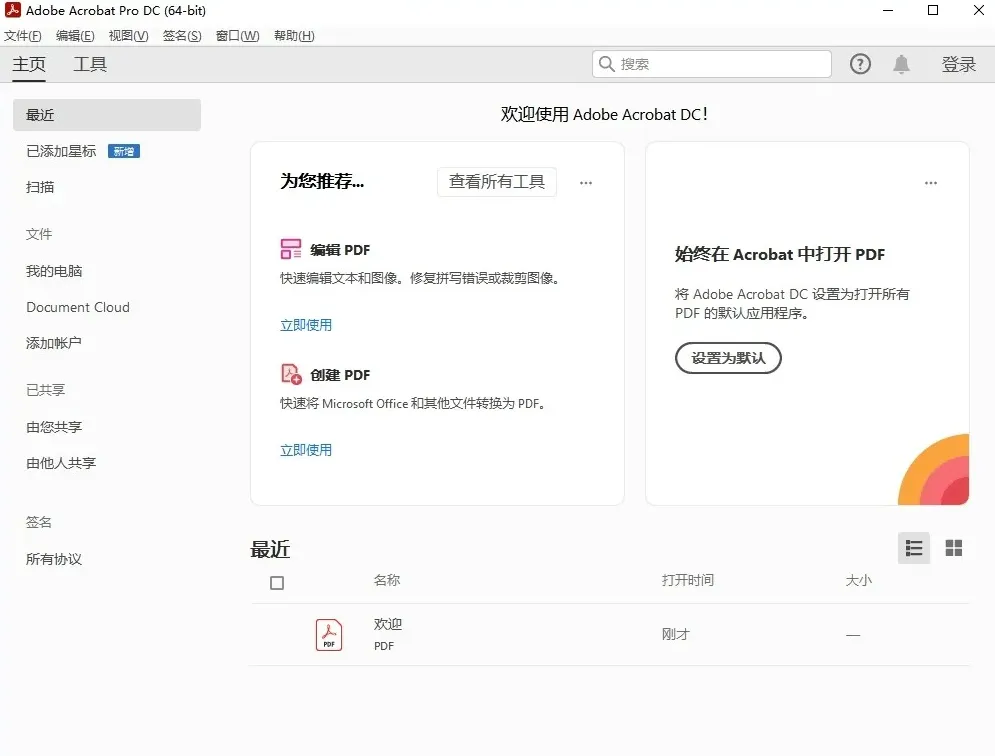
Task: Open the 为您推荐 card more options
Action: coord(586,183)
